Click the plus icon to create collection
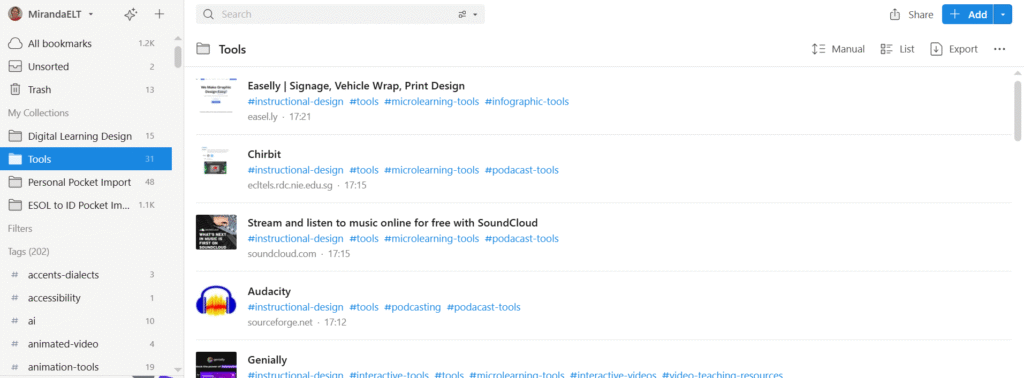The width and height of the screenshot is (1024, 378). coord(159,14)
